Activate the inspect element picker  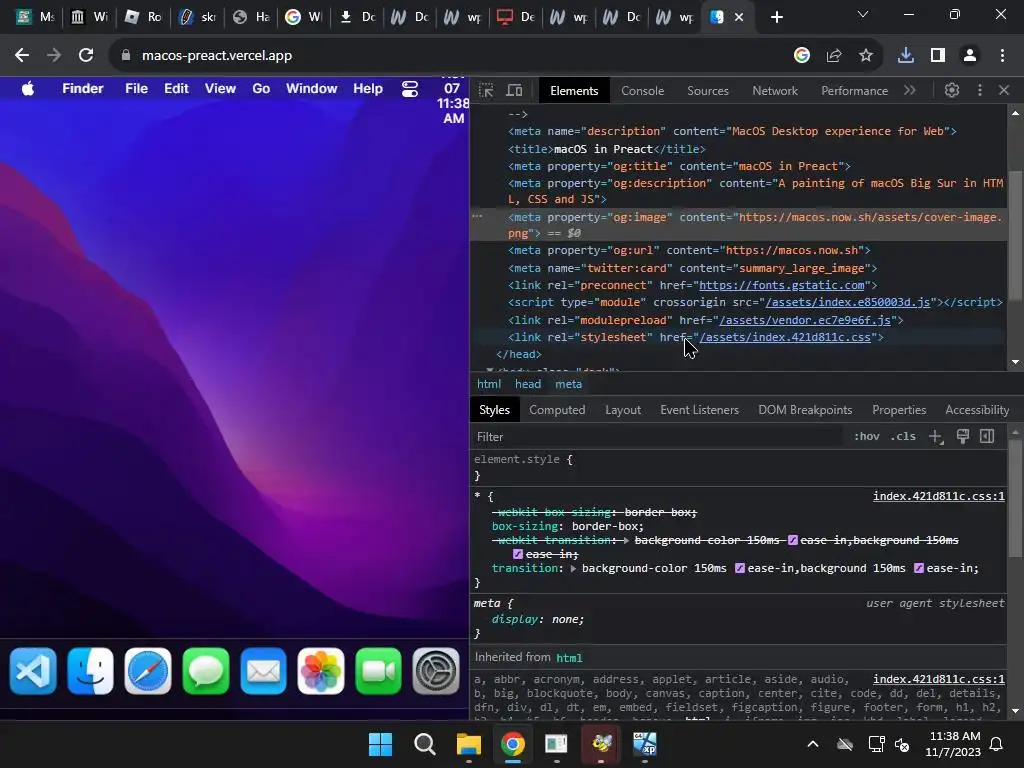pos(486,90)
